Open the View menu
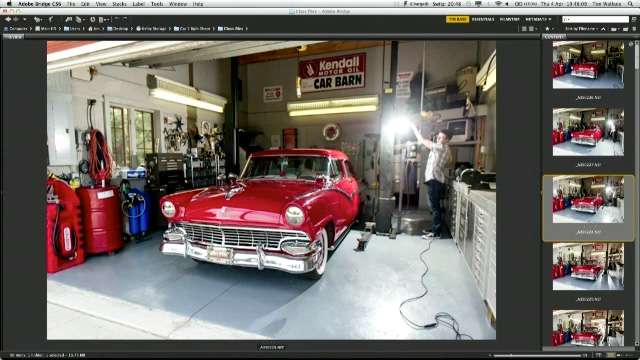 pos(101,4)
